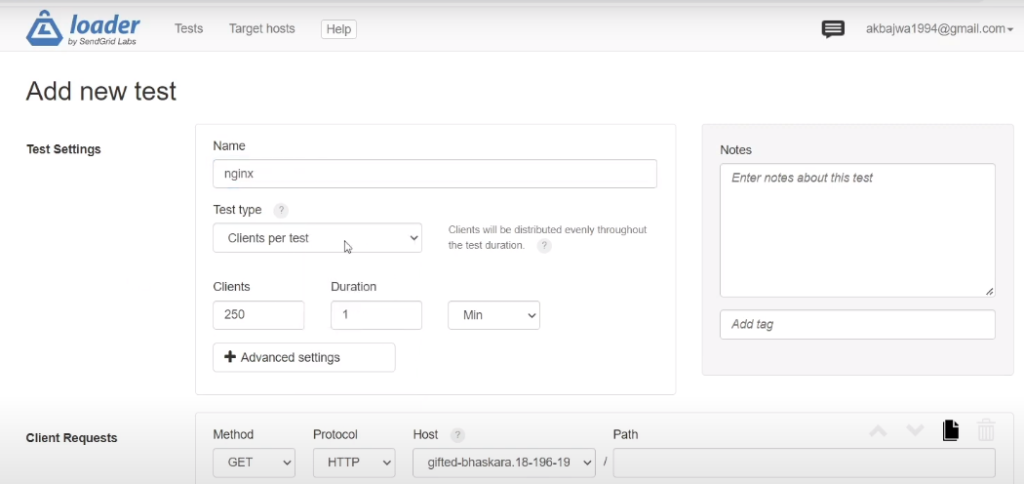Click the Help button
Image resolution: width=1024 pixels, height=484 pixels.
pos(339,29)
